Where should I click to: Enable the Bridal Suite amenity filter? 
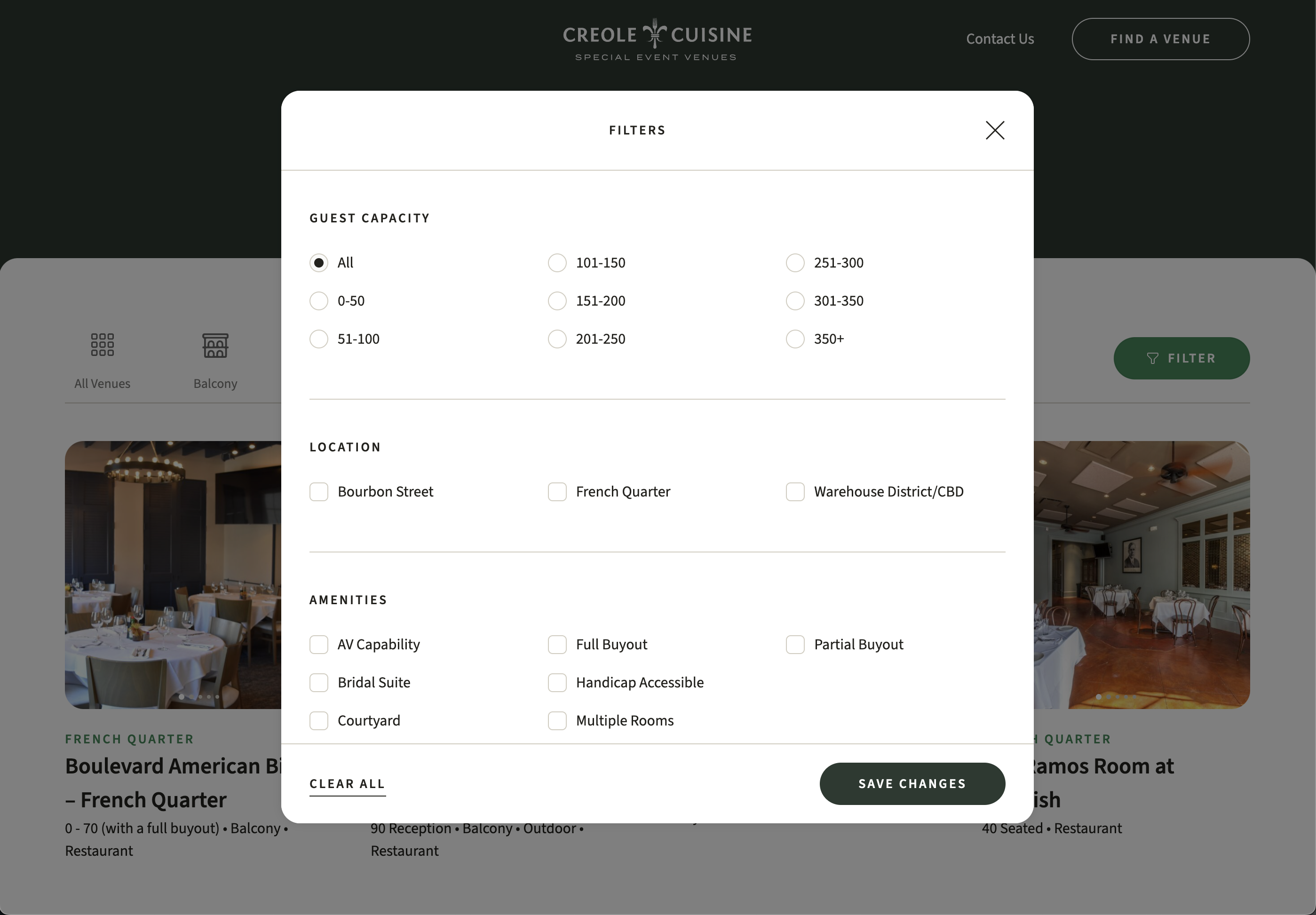click(x=319, y=682)
